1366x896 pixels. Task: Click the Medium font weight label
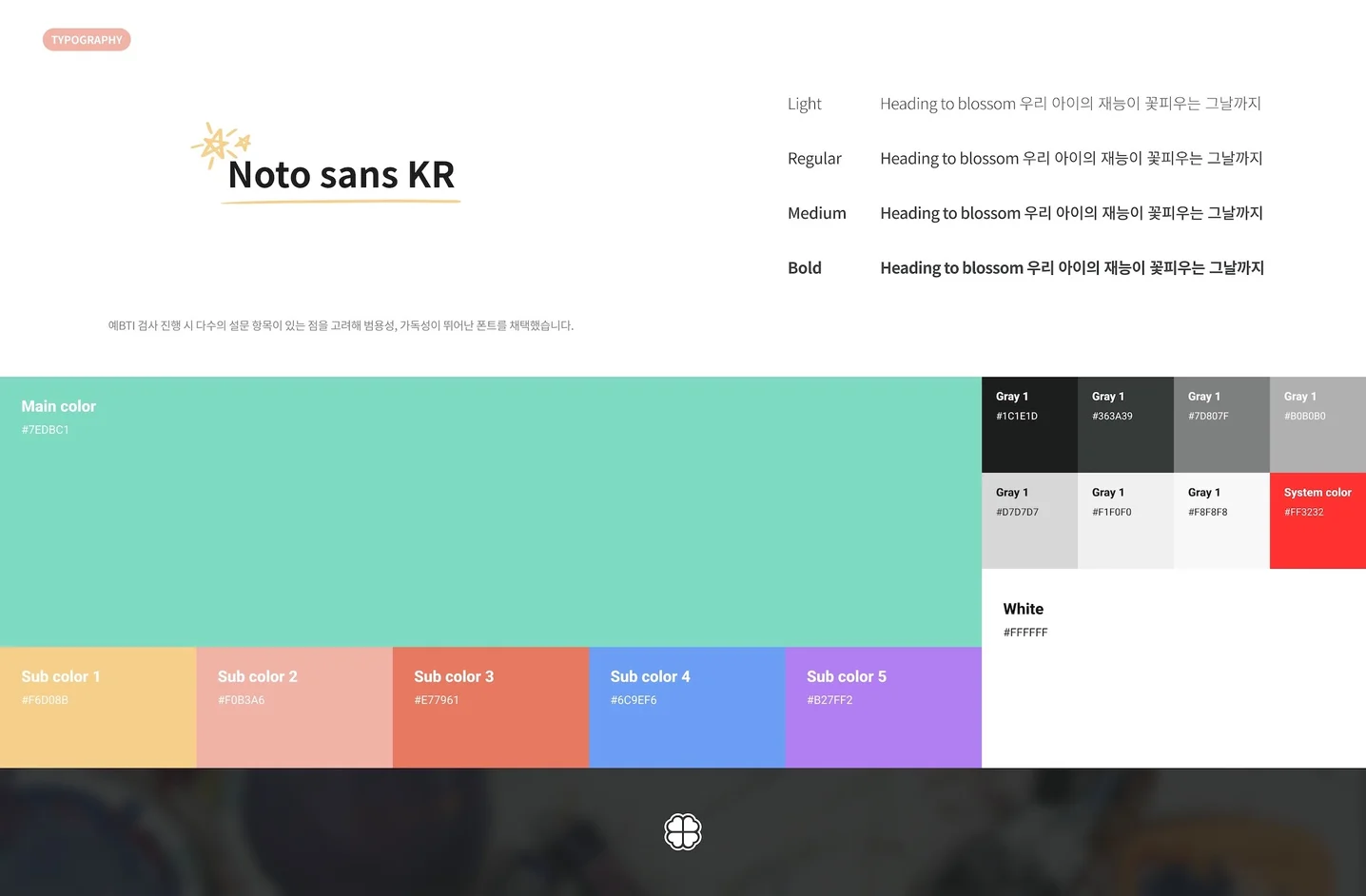(817, 213)
